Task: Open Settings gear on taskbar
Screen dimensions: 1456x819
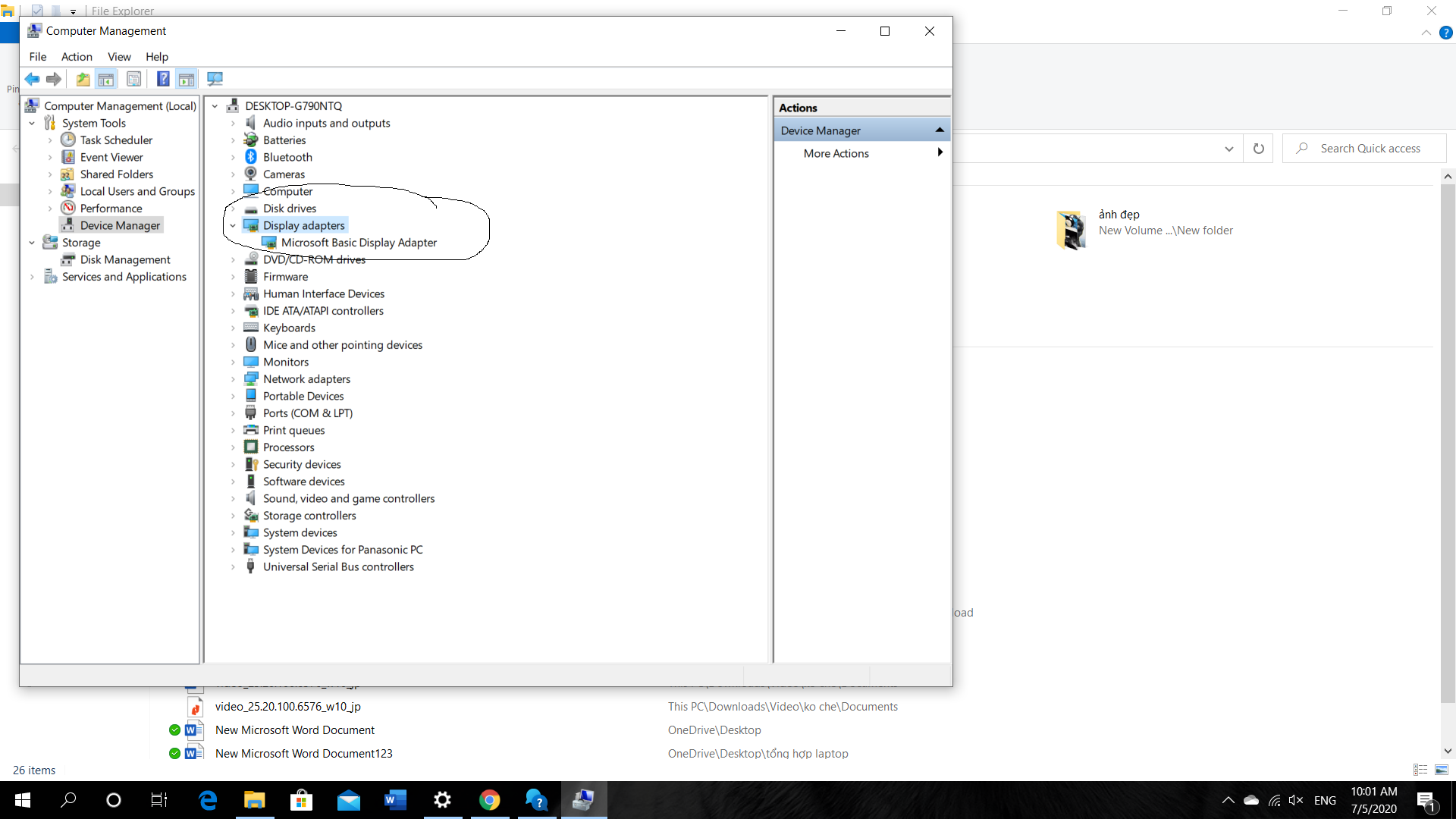Action: (443, 800)
